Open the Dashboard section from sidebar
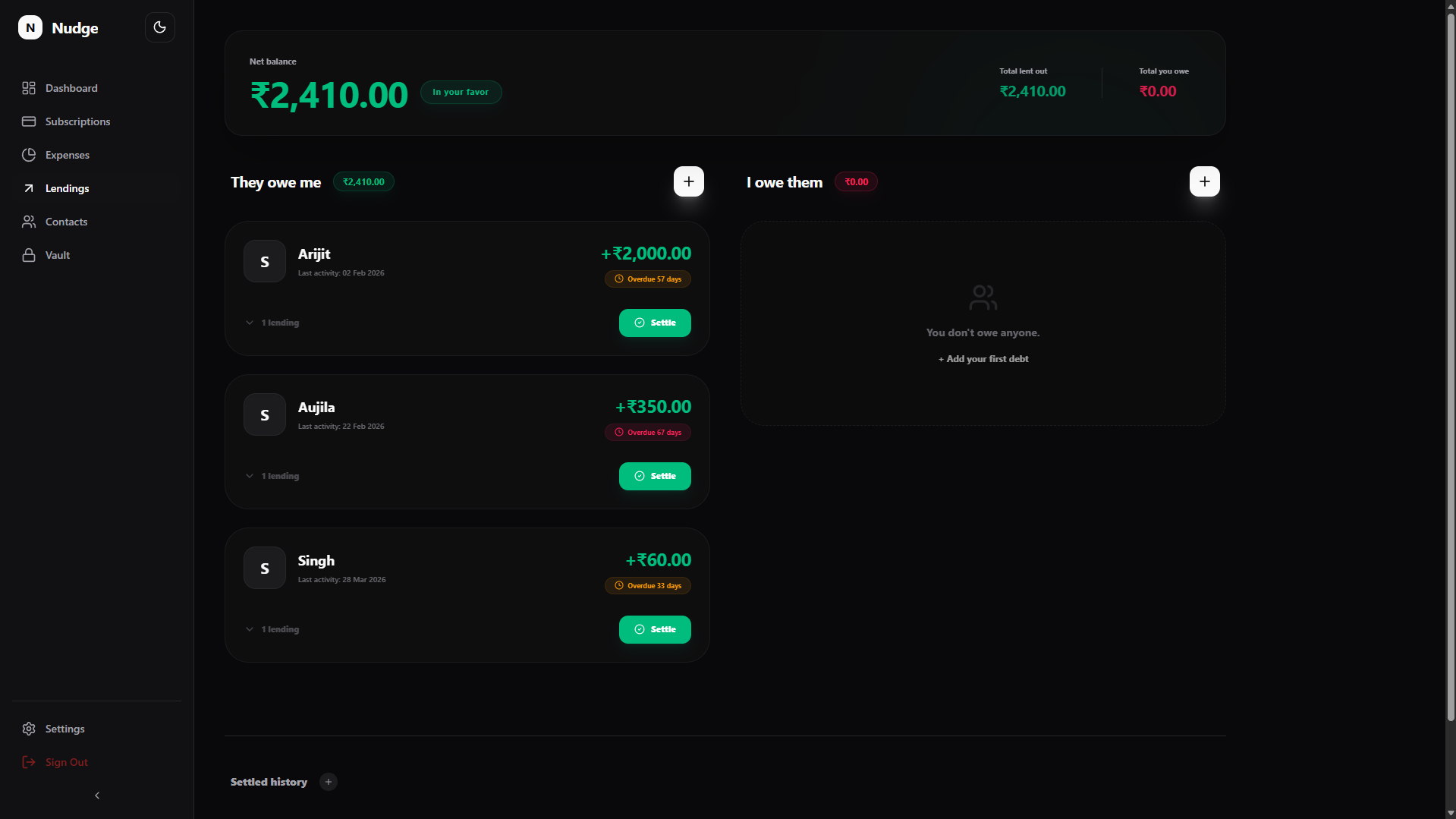Viewport: 1456px width, 819px height. pos(70,88)
